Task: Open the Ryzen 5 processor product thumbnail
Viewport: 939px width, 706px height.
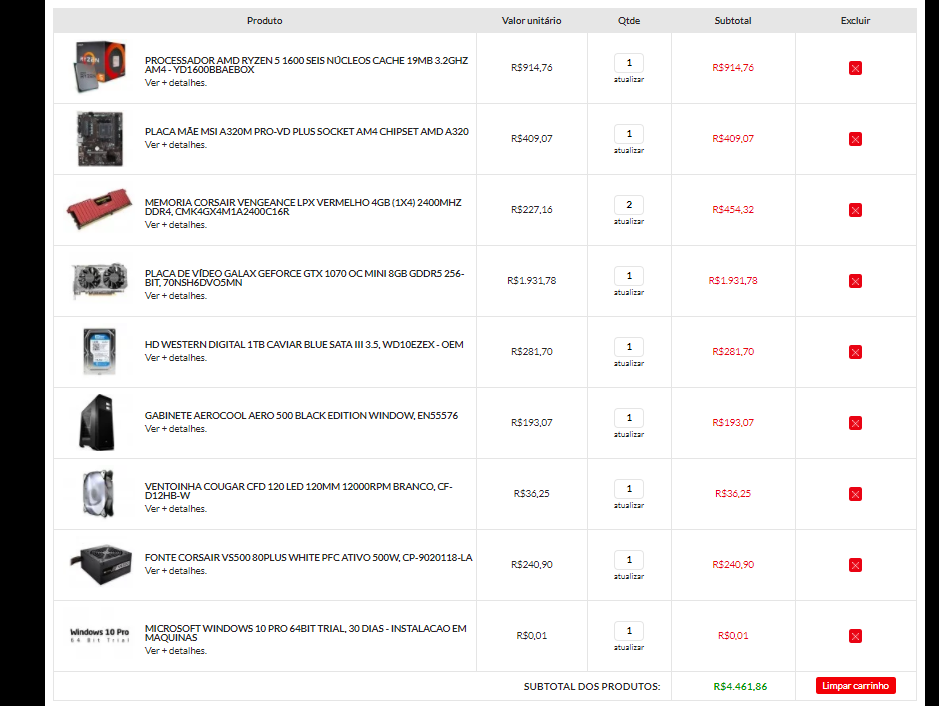Action: click(100, 67)
